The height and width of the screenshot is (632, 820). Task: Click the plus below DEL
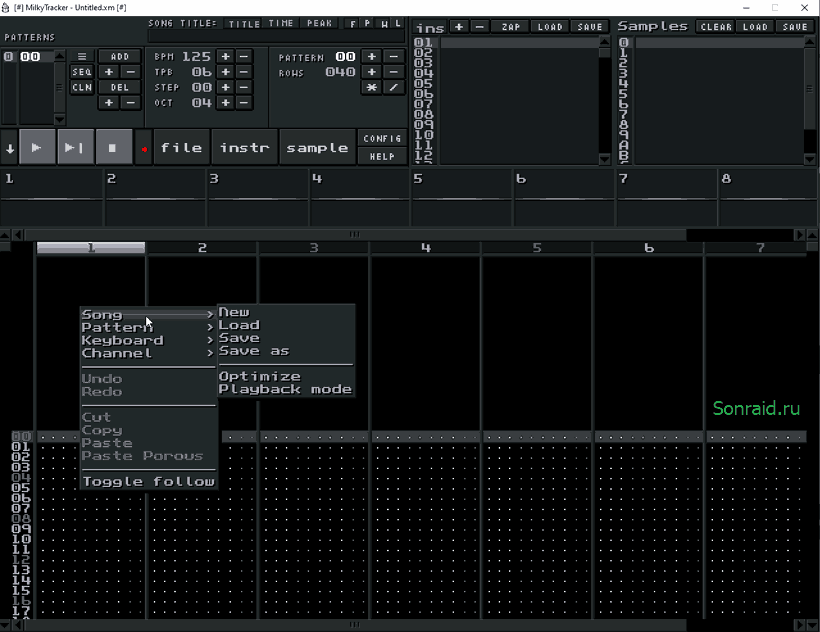[109, 102]
